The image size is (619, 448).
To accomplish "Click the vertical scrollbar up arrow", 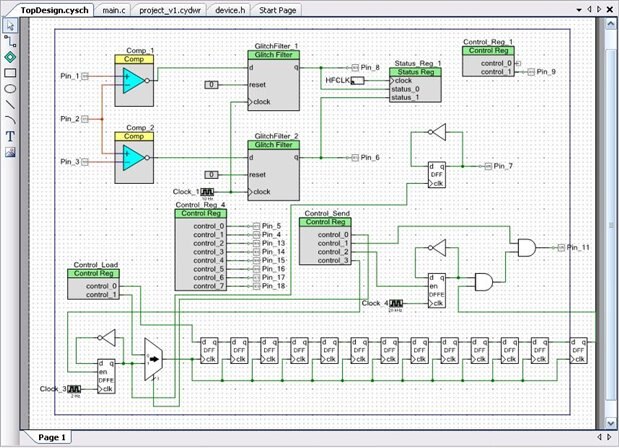I will pos(610,24).
